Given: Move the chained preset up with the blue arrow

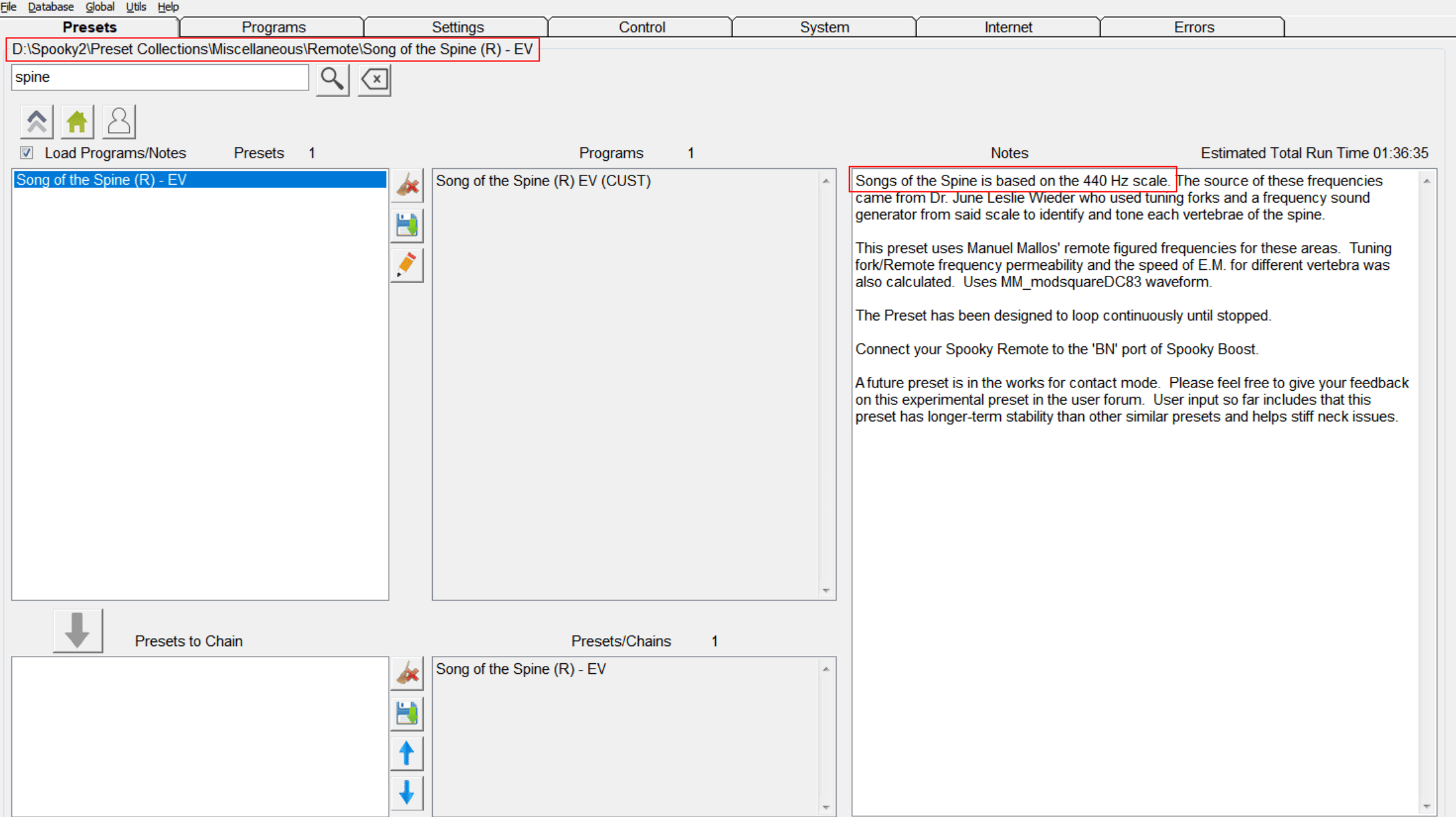Looking at the screenshot, I should [407, 753].
